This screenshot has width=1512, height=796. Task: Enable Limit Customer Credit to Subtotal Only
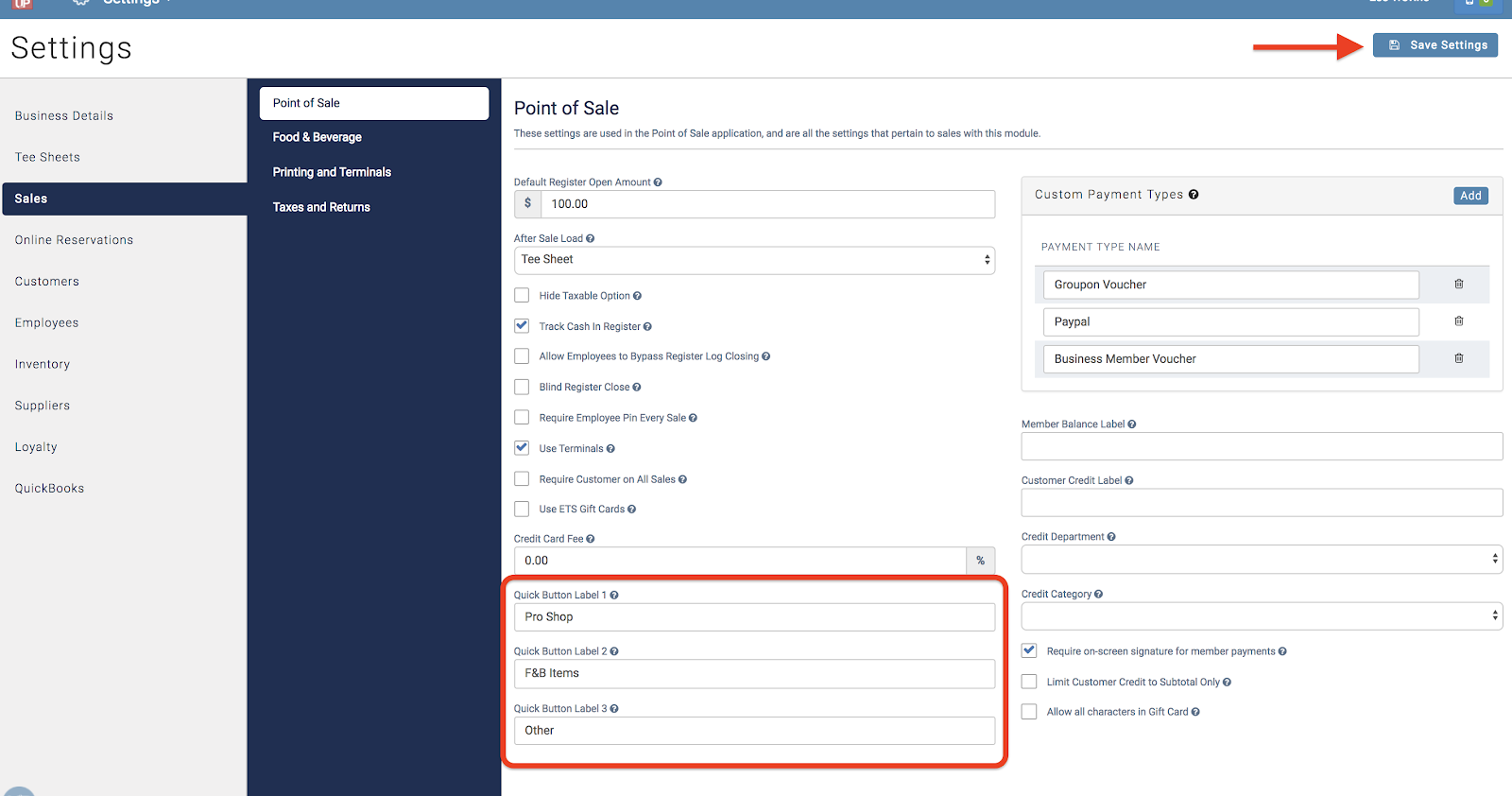[x=1029, y=682]
